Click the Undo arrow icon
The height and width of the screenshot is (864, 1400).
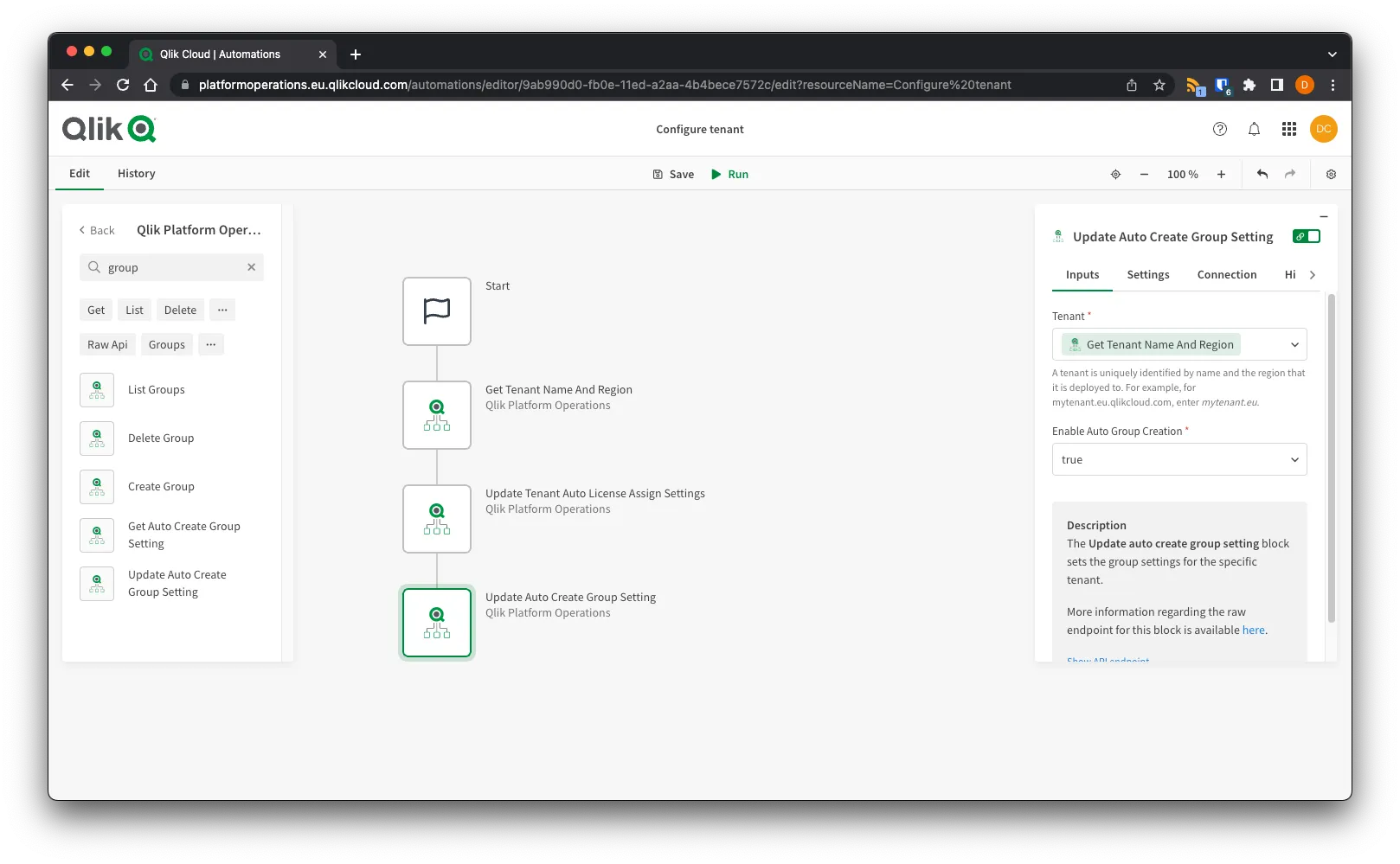[x=1262, y=174]
